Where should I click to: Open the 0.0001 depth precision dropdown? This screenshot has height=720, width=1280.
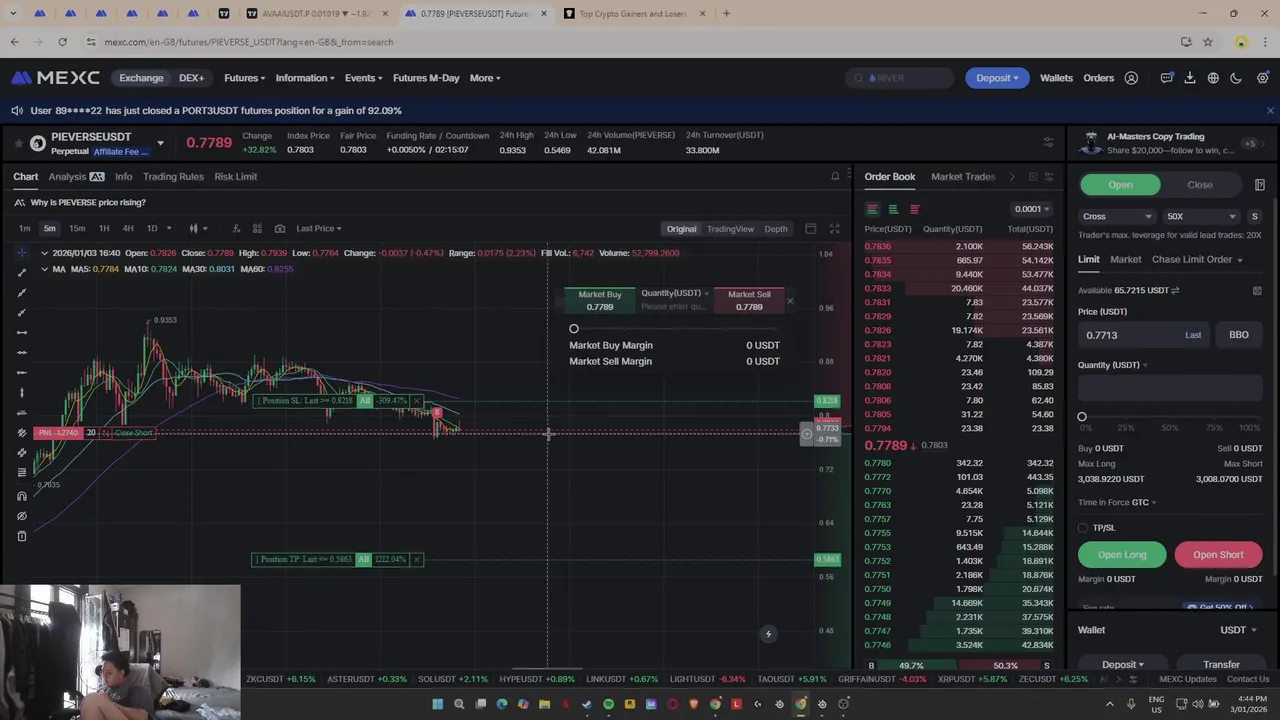pos(1032,209)
